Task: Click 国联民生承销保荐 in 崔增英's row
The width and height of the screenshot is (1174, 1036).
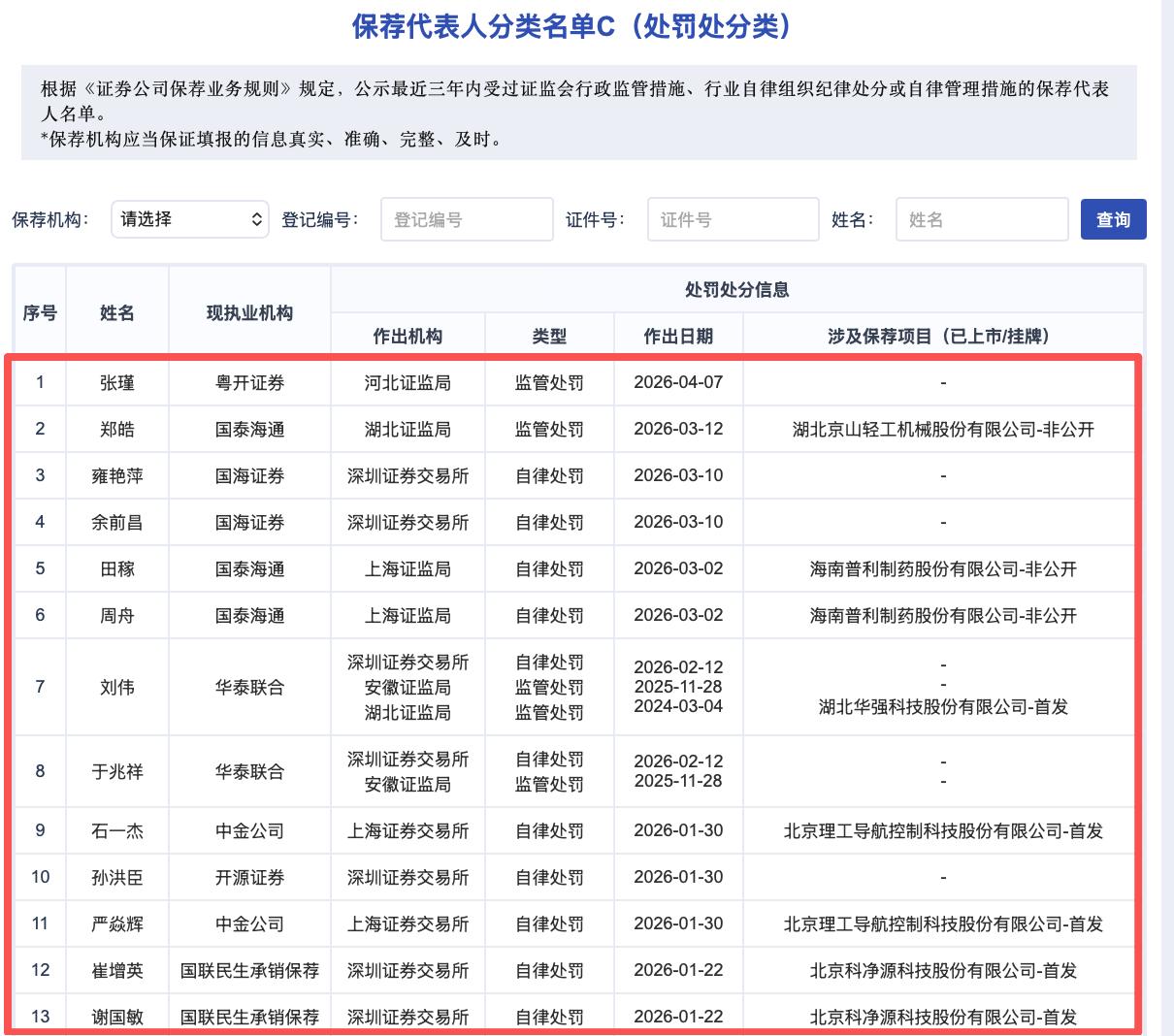Action: pos(249,971)
